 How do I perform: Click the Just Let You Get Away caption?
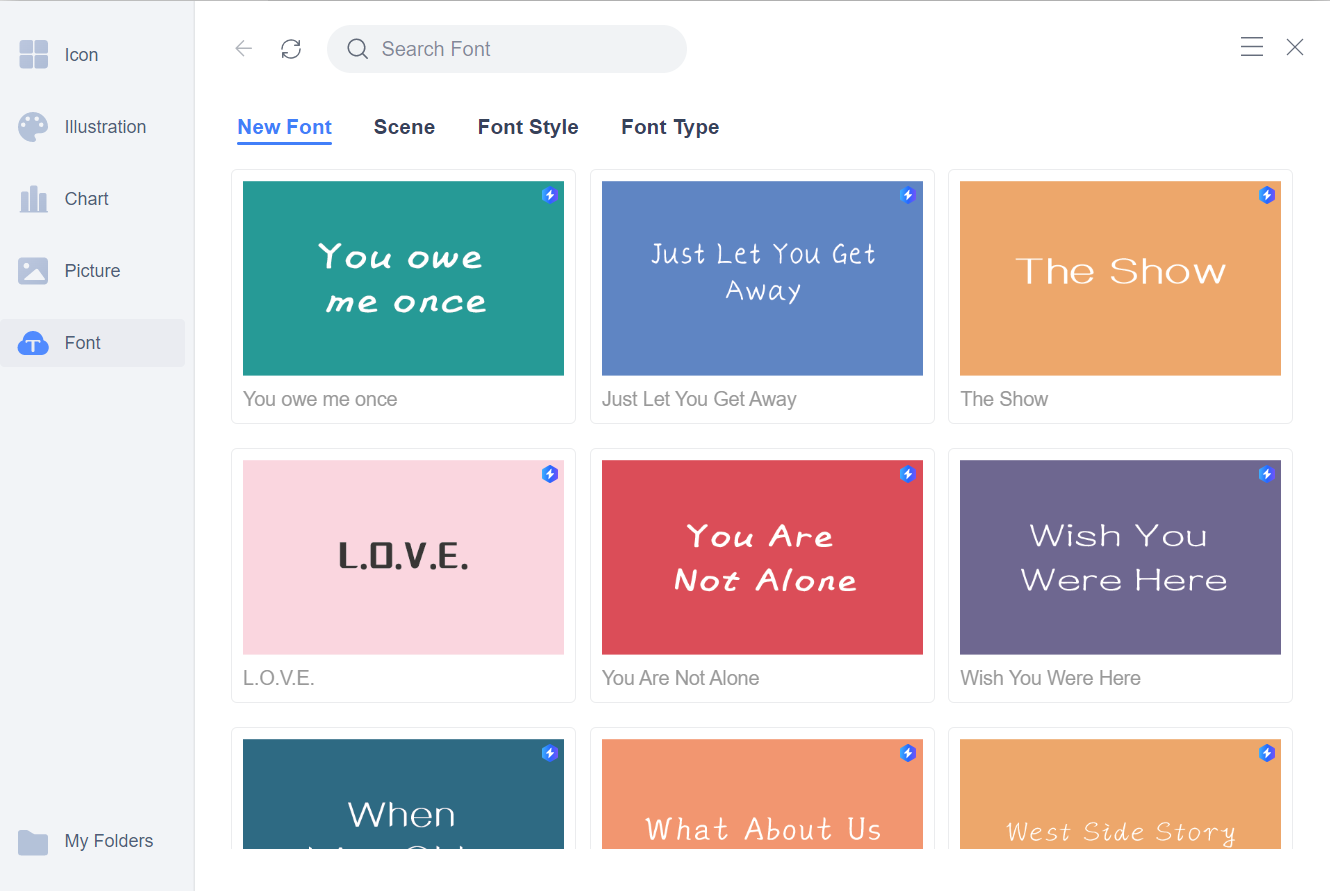coord(699,399)
